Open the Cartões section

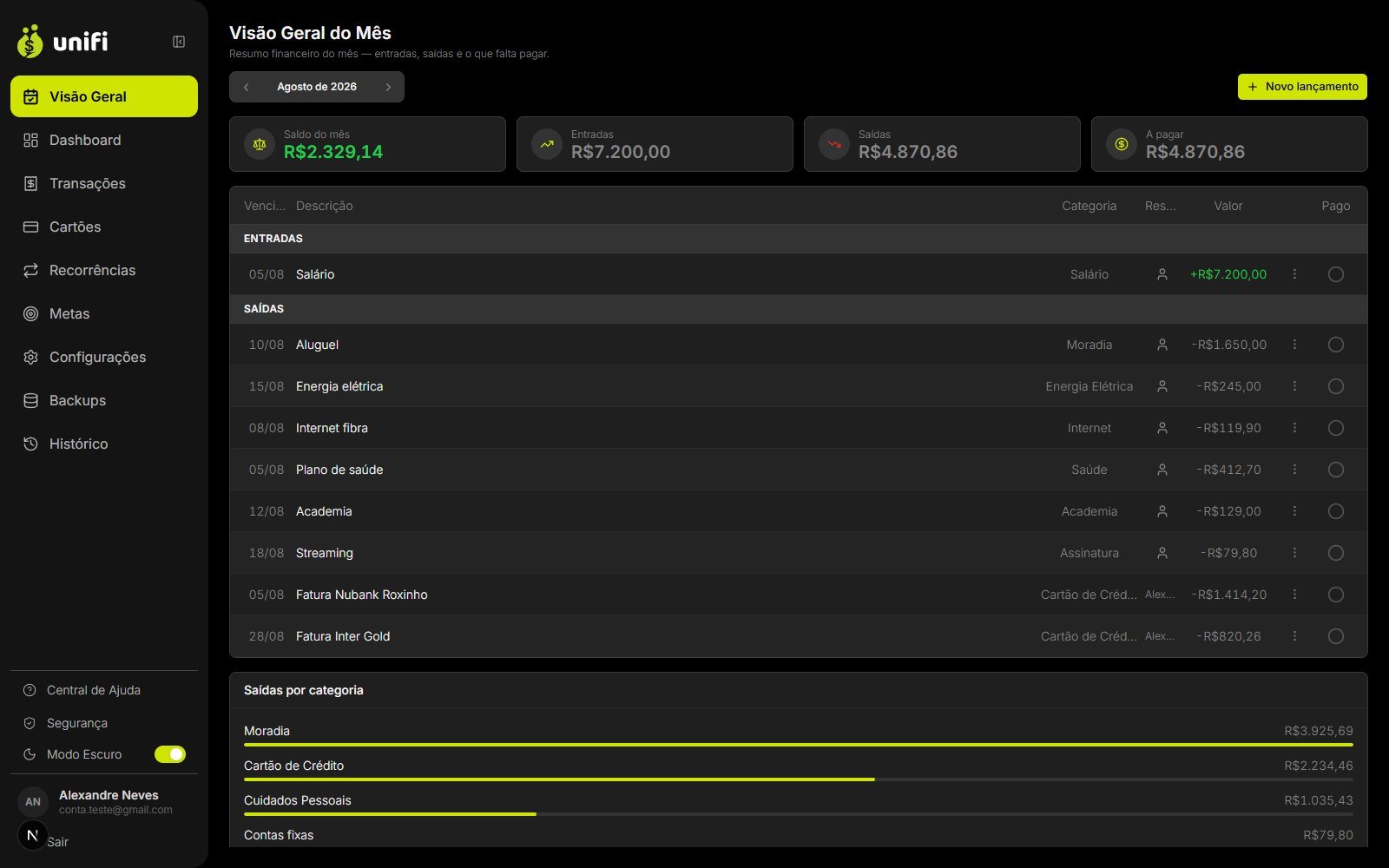[104, 227]
